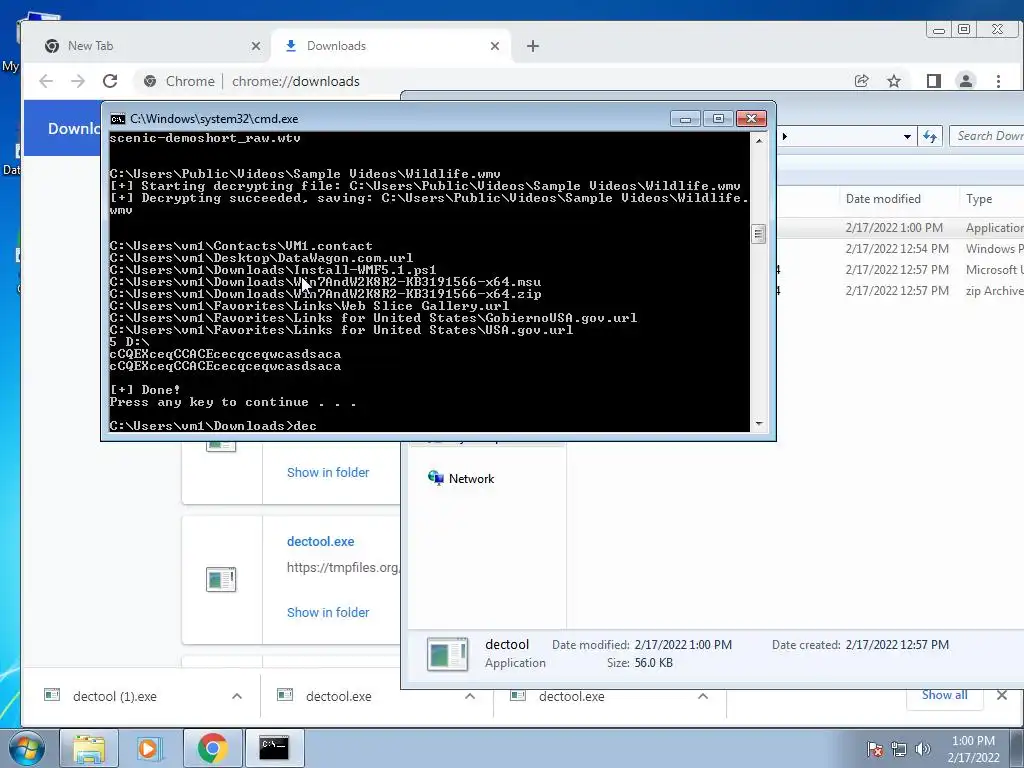Click the cmd.exe title bar icon
This screenshot has width=1024, height=768.
[118, 119]
